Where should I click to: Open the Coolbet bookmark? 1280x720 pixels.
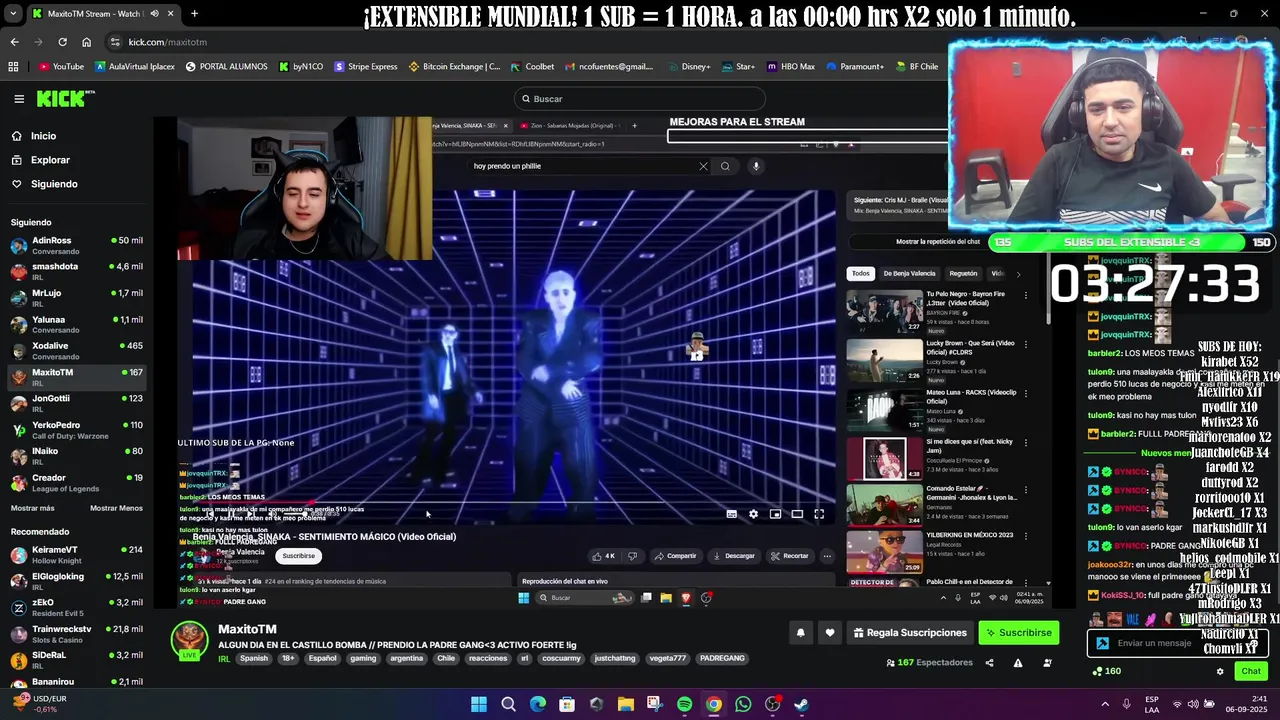[x=532, y=67]
